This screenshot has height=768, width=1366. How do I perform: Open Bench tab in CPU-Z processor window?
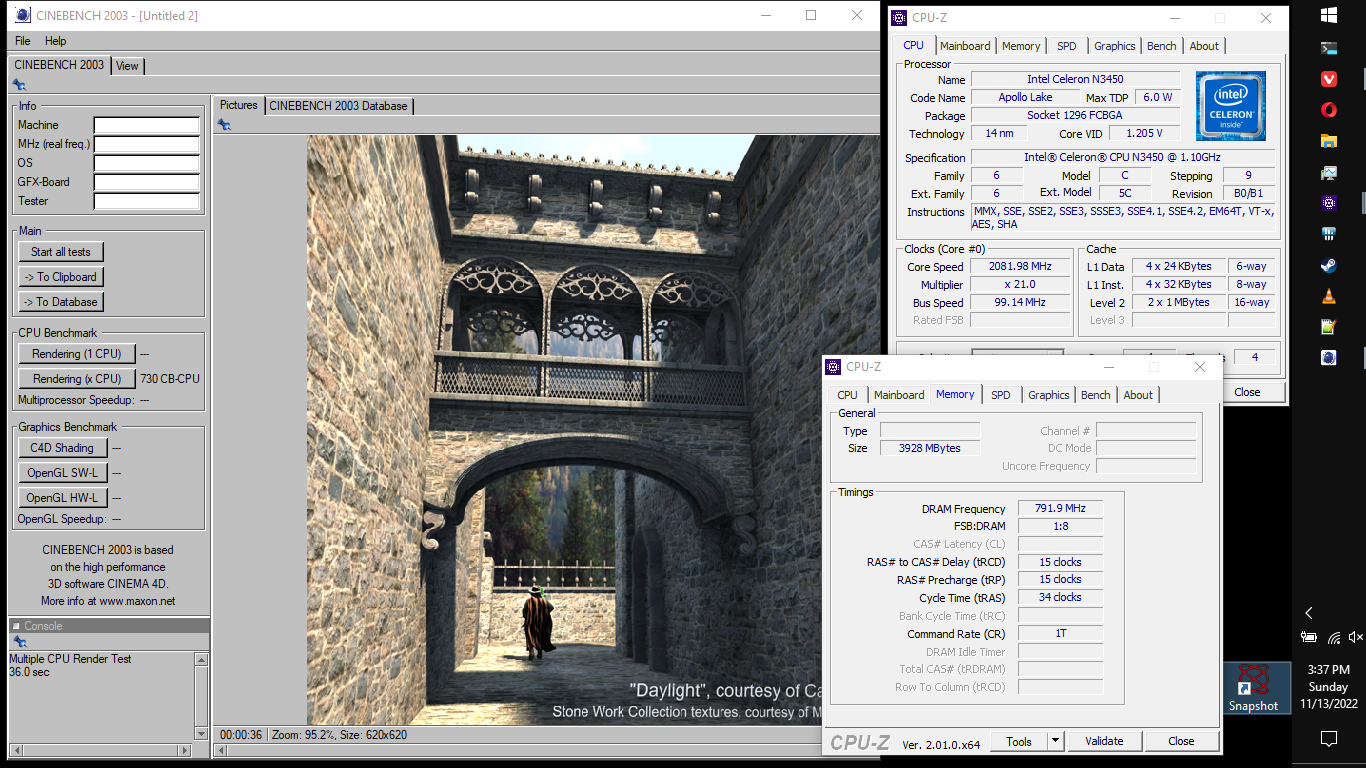click(1161, 46)
